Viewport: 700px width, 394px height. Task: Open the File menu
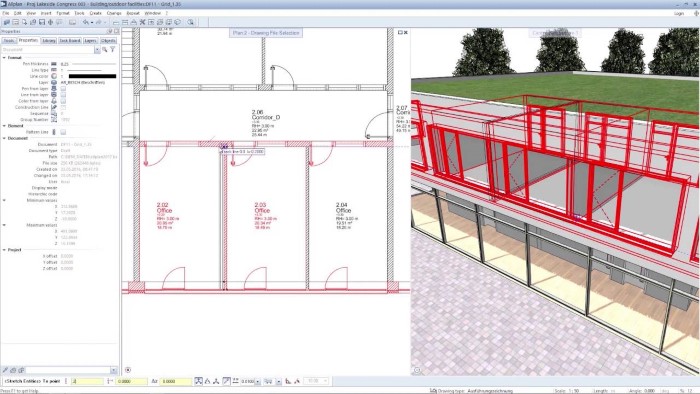5,13
